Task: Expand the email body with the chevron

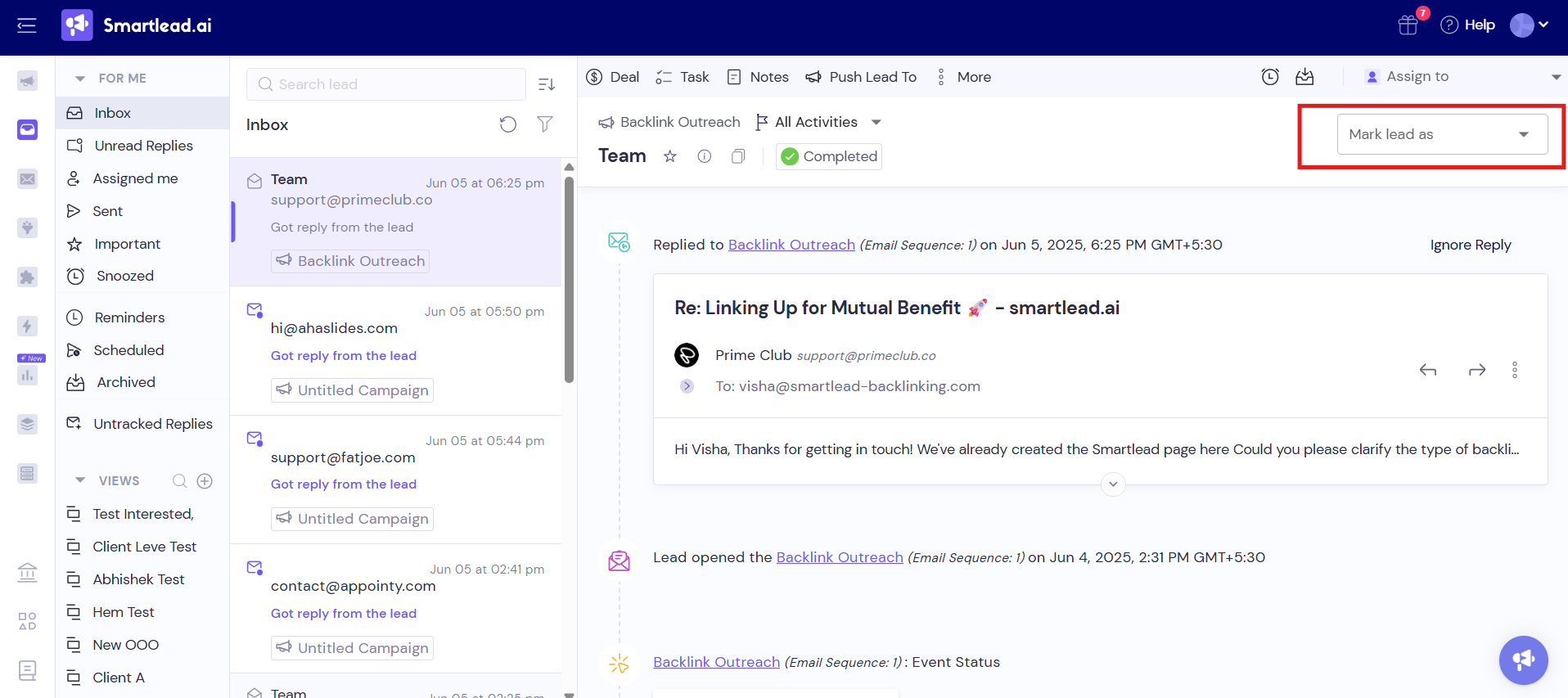Action: click(x=1113, y=484)
